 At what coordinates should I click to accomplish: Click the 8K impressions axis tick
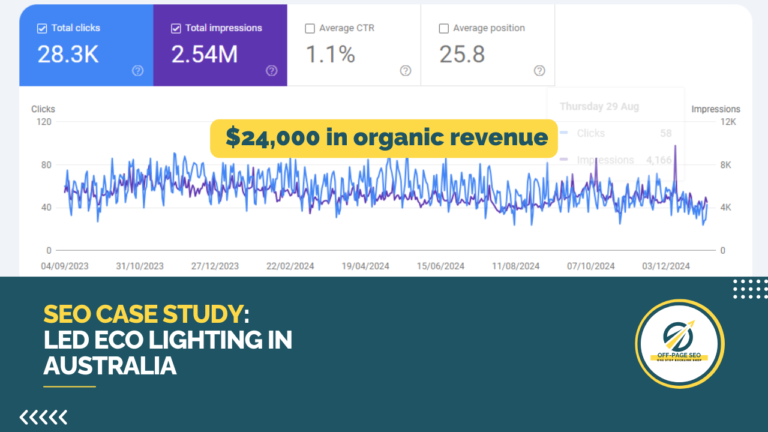click(x=725, y=165)
